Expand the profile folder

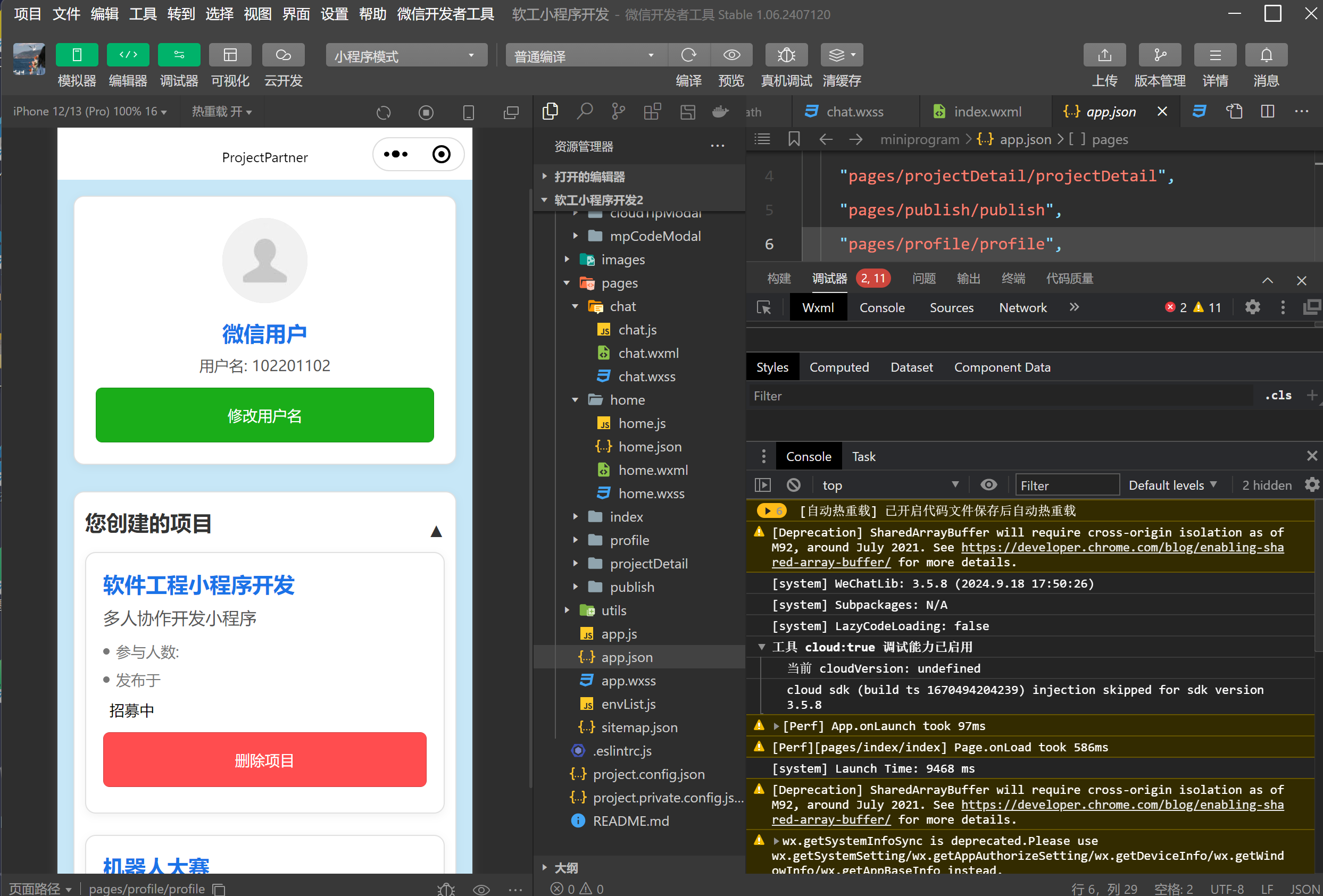[628, 540]
